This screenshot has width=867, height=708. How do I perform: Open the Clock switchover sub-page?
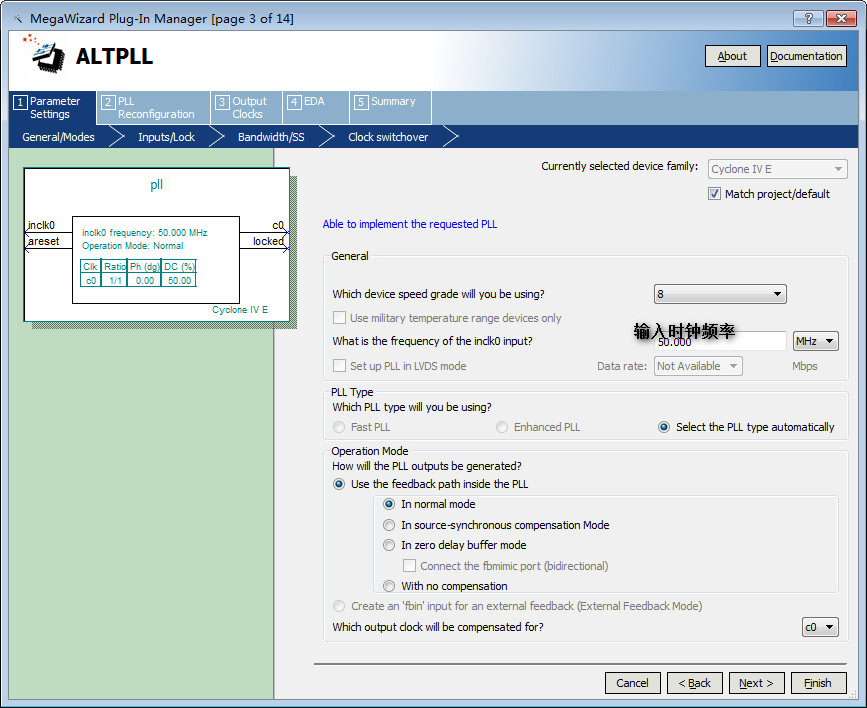pos(388,137)
